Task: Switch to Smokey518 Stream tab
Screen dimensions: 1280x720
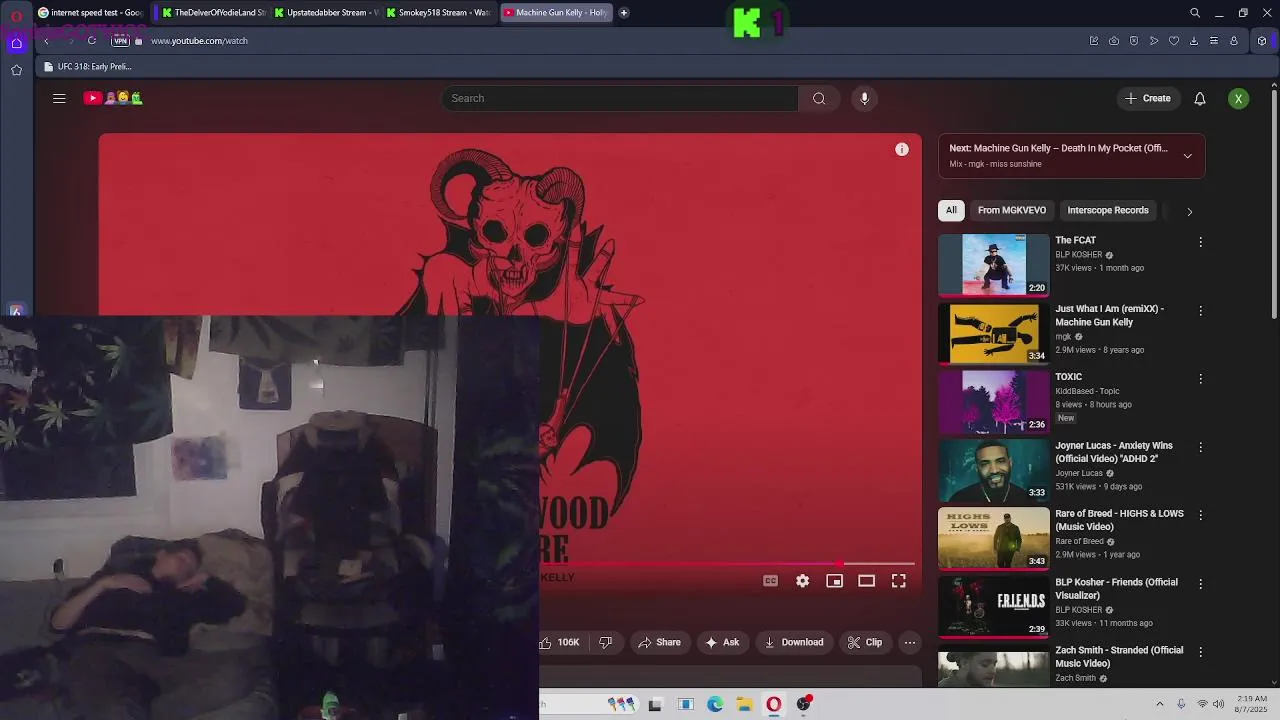Action: 438,13
